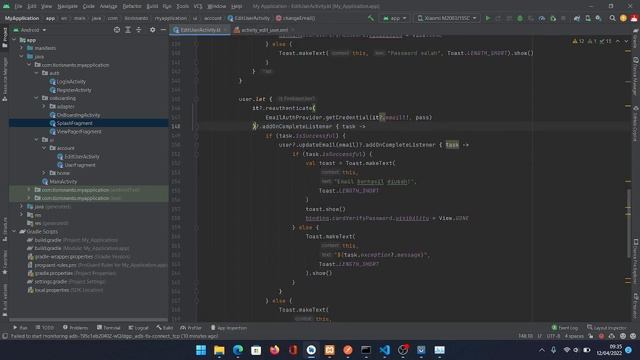Collapse the auth package
This screenshot has width=640, height=360.
click(x=37, y=73)
